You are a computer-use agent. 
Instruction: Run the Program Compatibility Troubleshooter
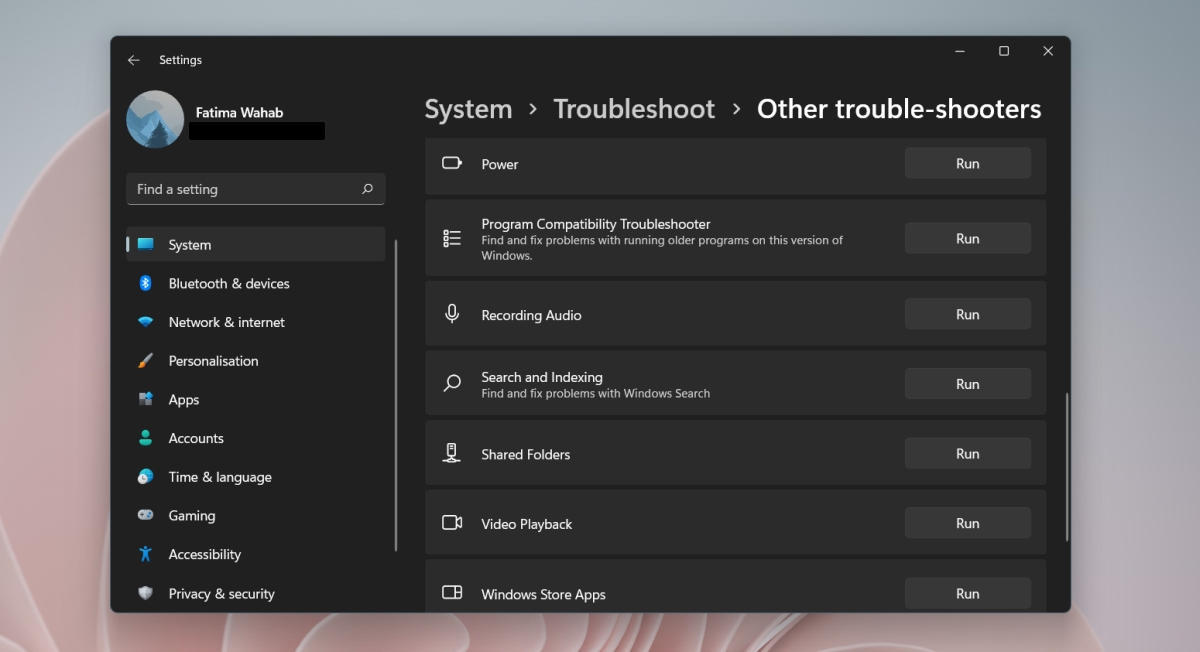point(967,238)
